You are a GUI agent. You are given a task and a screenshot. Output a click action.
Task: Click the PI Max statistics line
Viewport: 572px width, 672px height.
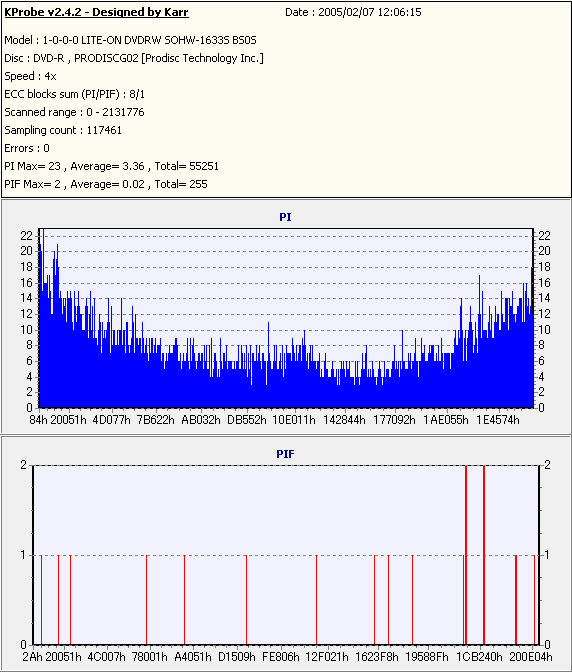point(111,166)
